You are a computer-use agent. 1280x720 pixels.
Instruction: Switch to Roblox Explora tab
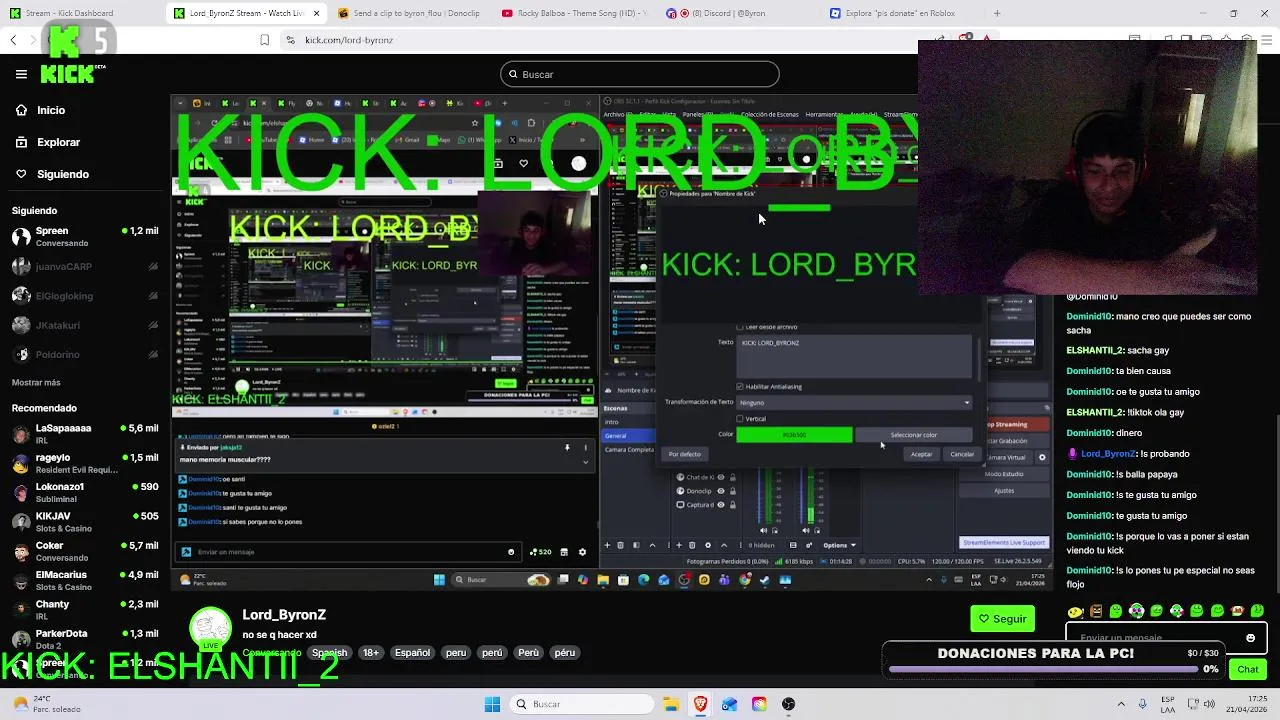[x=902, y=13]
